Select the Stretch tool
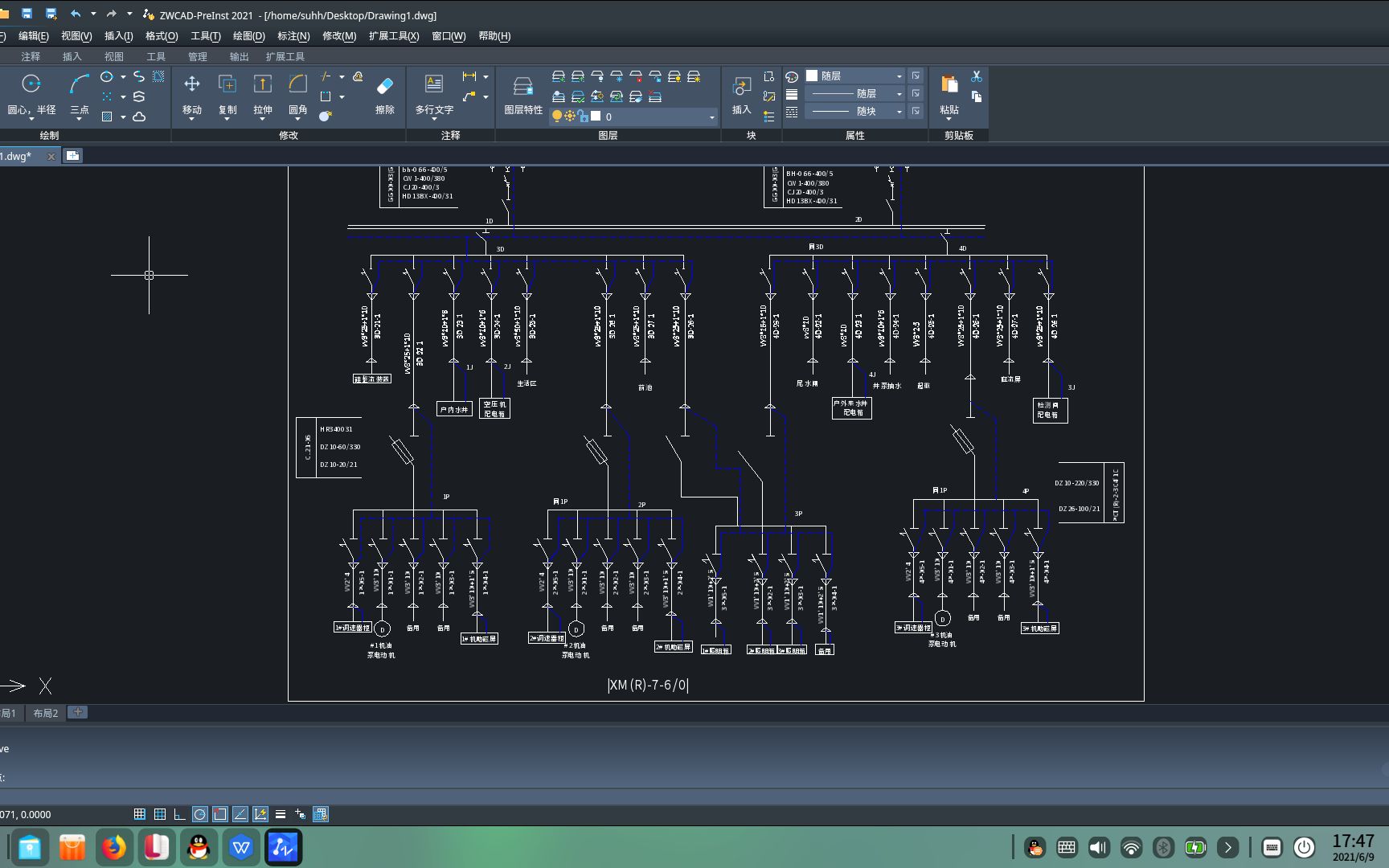Screen dimensions: 1389x868 [262, 84]
